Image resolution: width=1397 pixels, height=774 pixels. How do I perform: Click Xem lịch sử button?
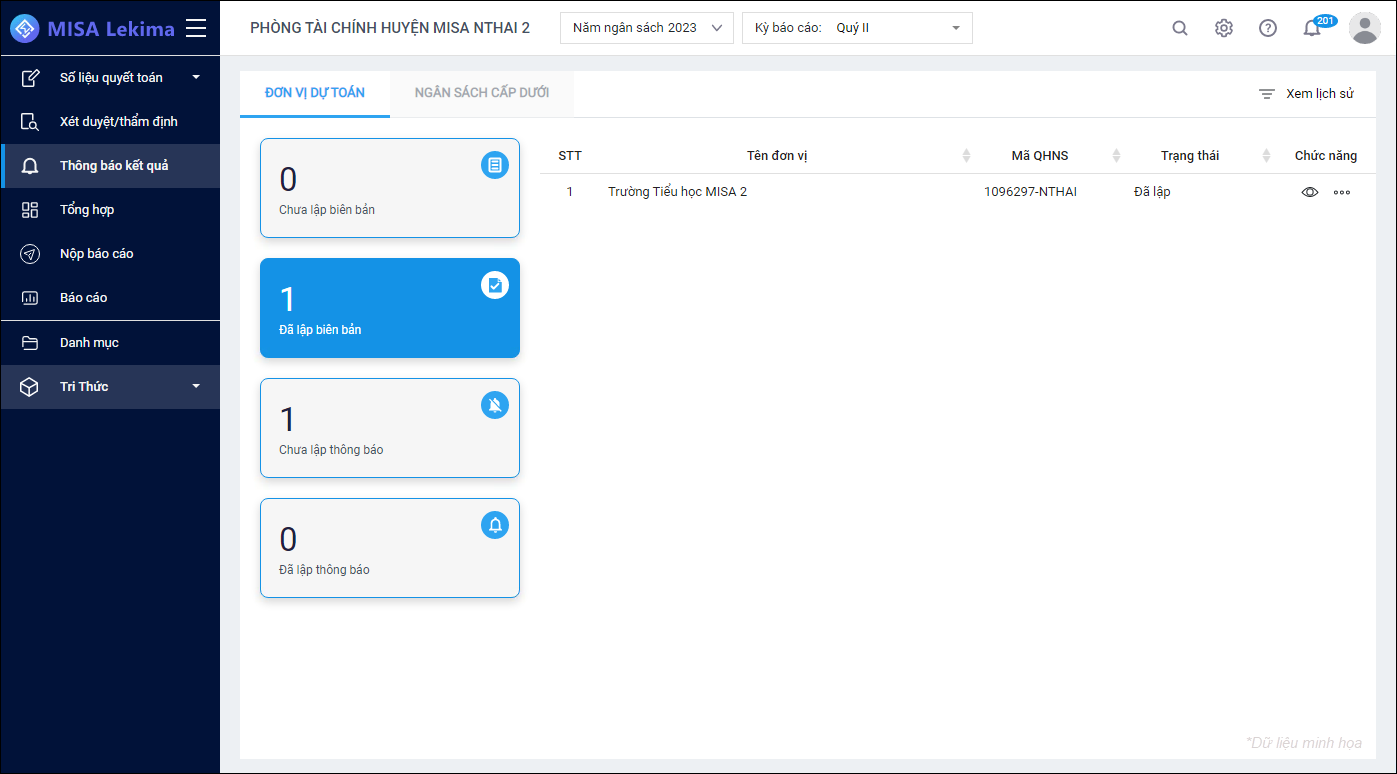click(x=1307, y=94)
